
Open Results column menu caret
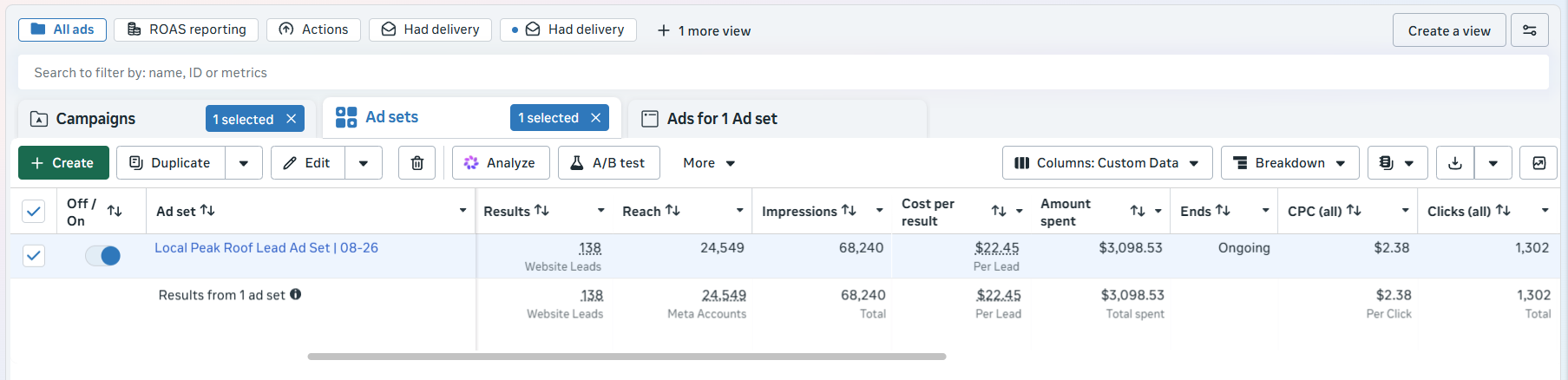coord(601,211)
